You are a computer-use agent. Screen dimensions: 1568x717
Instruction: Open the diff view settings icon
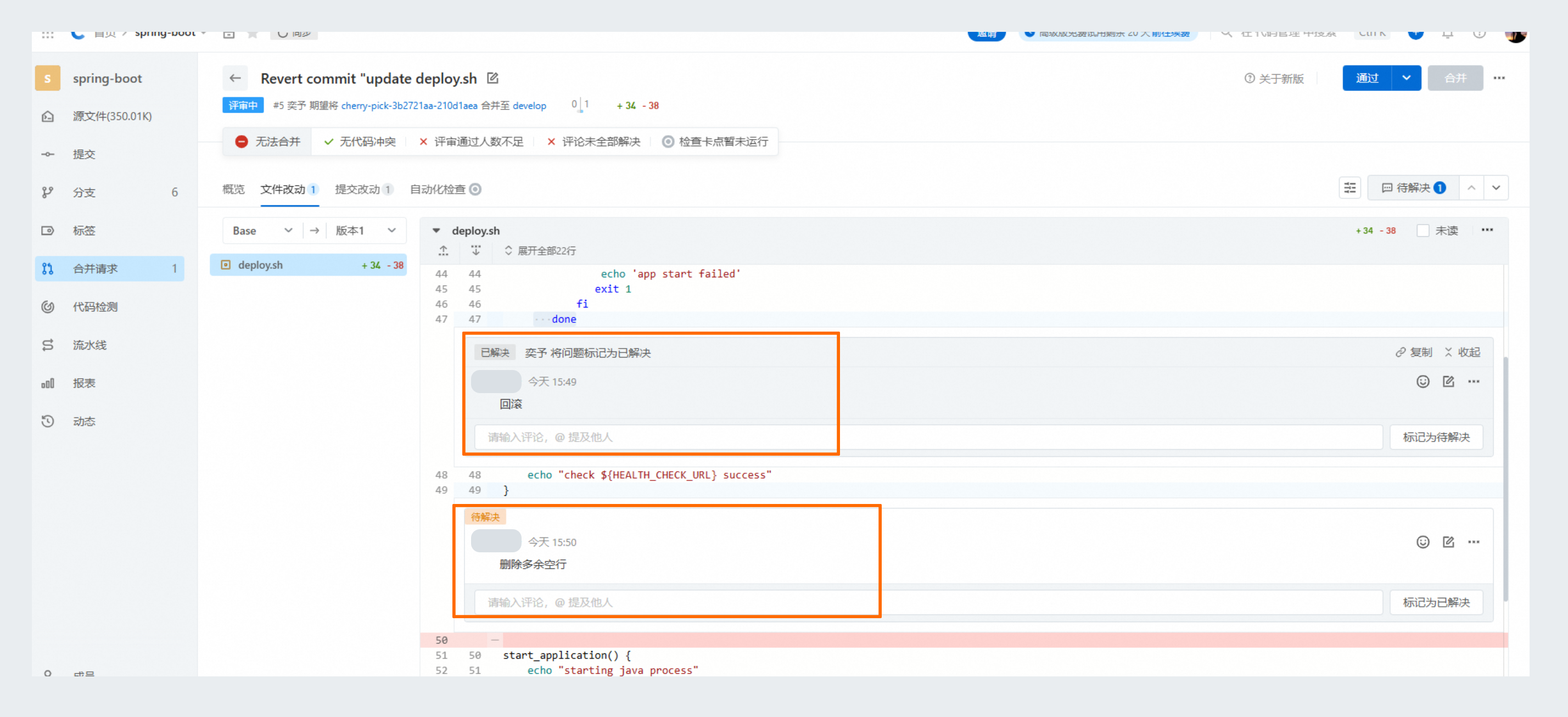click(1349, 187)
